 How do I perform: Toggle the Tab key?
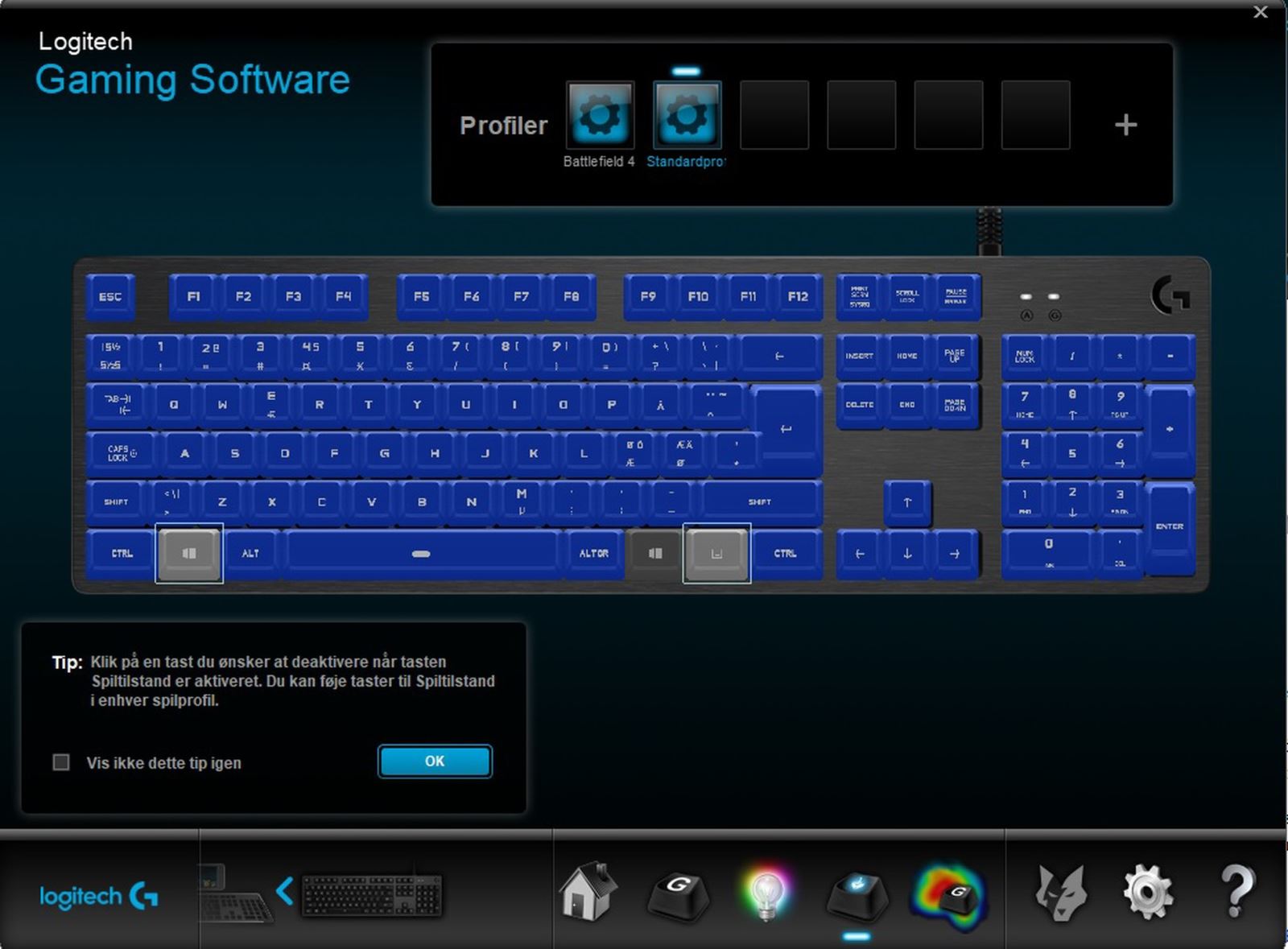118,404
